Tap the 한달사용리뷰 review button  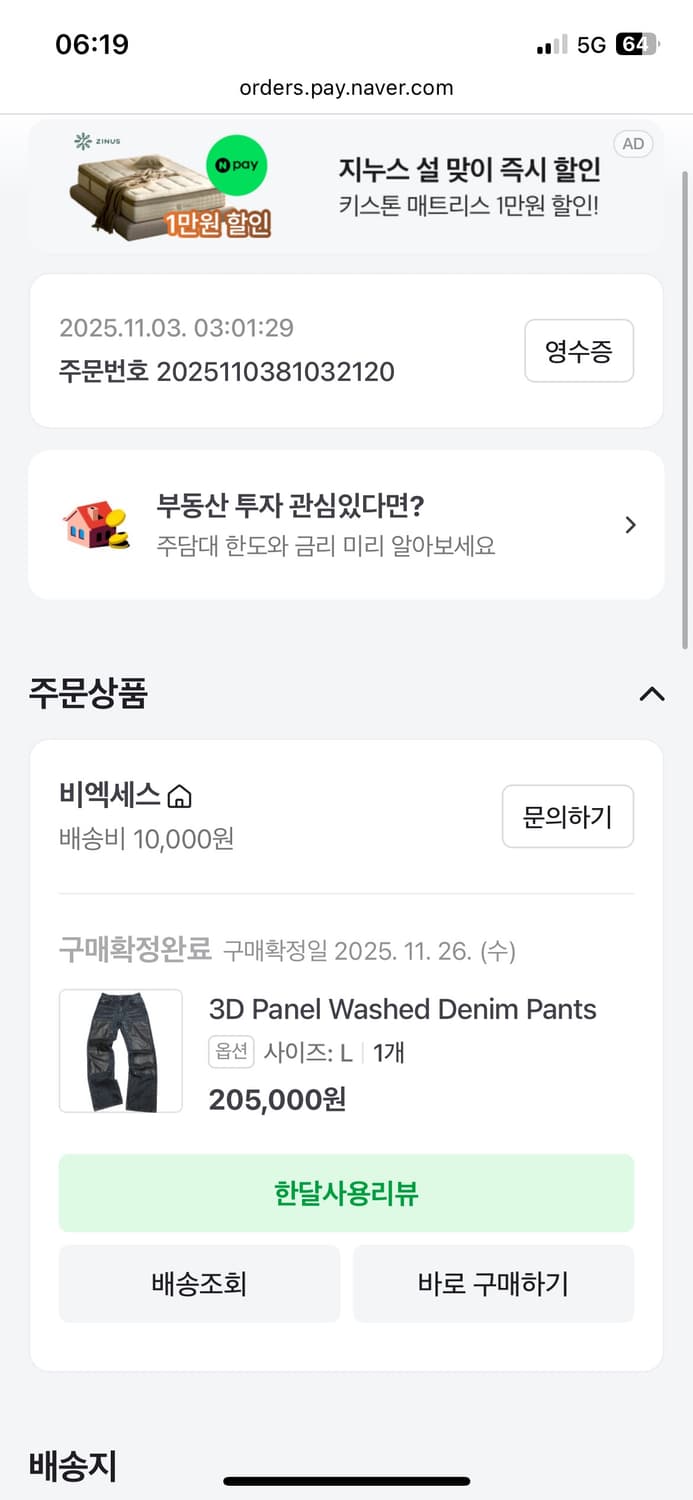pyautogui.click(x=346, y=1192)
